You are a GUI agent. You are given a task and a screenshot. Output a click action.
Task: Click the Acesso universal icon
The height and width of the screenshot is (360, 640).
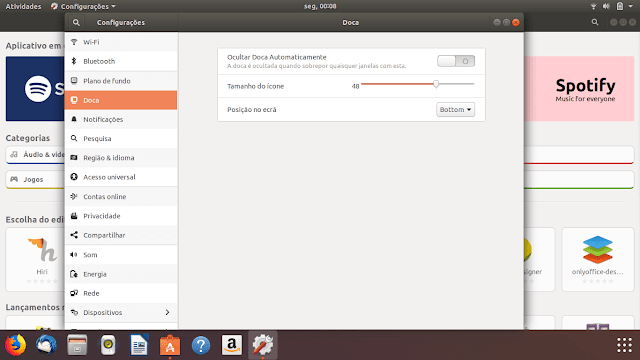point(74,177)
